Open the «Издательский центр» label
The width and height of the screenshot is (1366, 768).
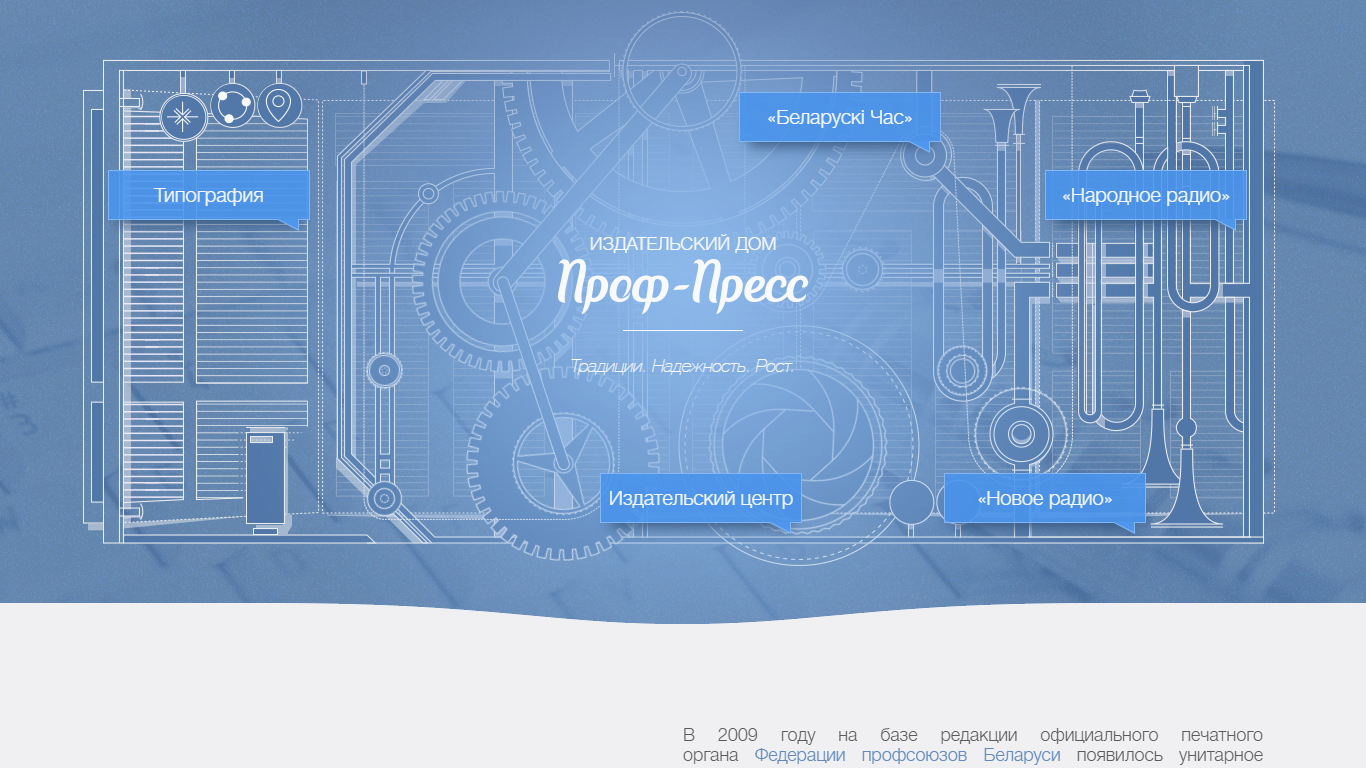tap(701, 498)
